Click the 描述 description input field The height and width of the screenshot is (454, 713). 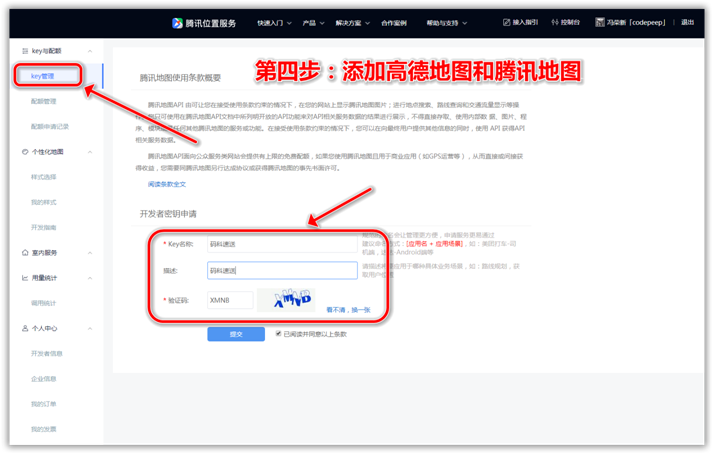(x=282, y=270)
